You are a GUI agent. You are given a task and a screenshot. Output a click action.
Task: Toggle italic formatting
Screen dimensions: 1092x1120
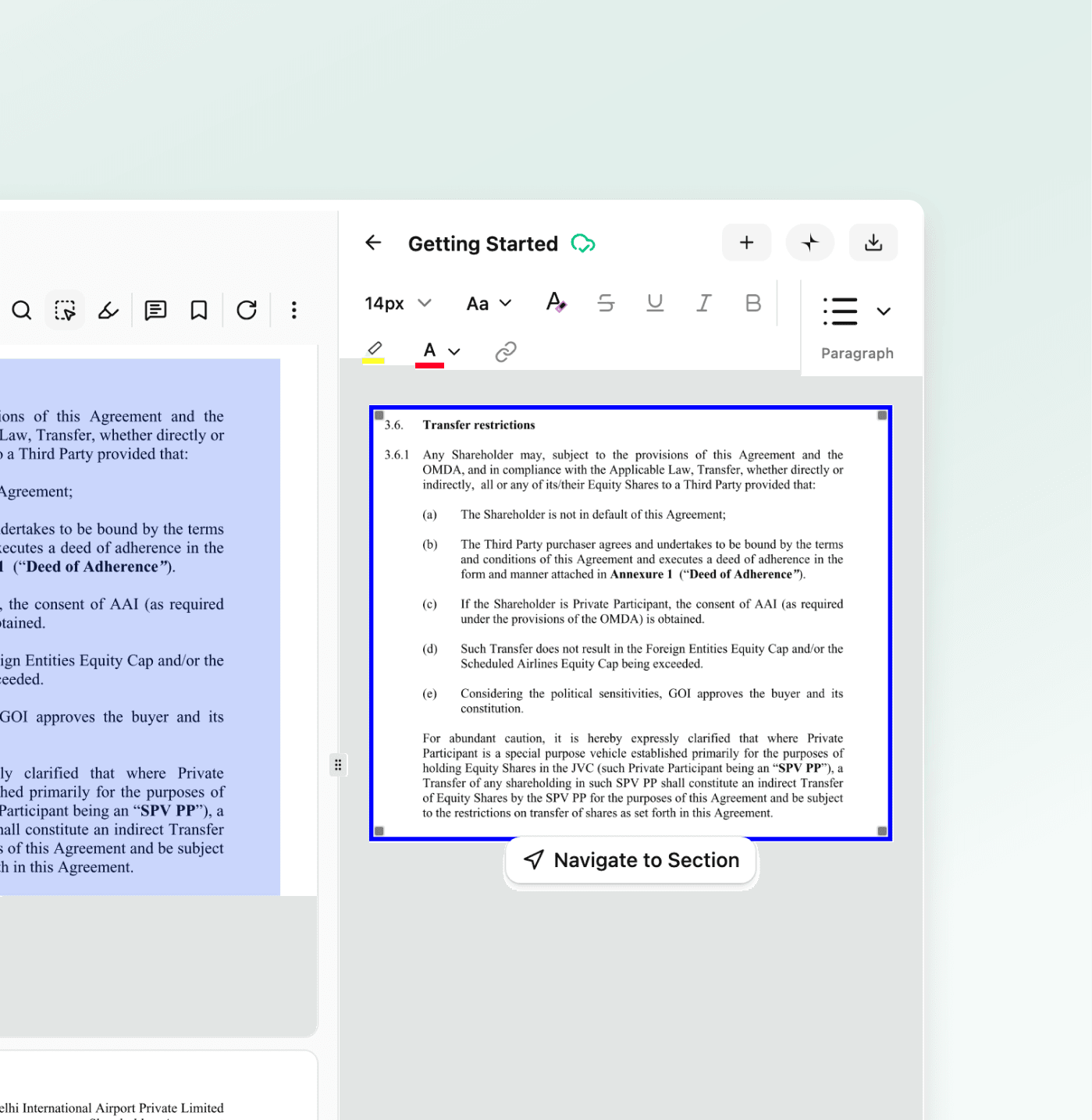tap(704, 303)
